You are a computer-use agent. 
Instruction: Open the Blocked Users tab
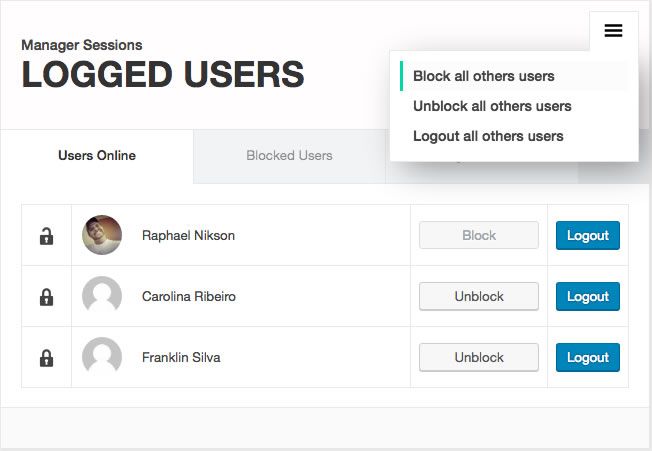click(289, 156)
